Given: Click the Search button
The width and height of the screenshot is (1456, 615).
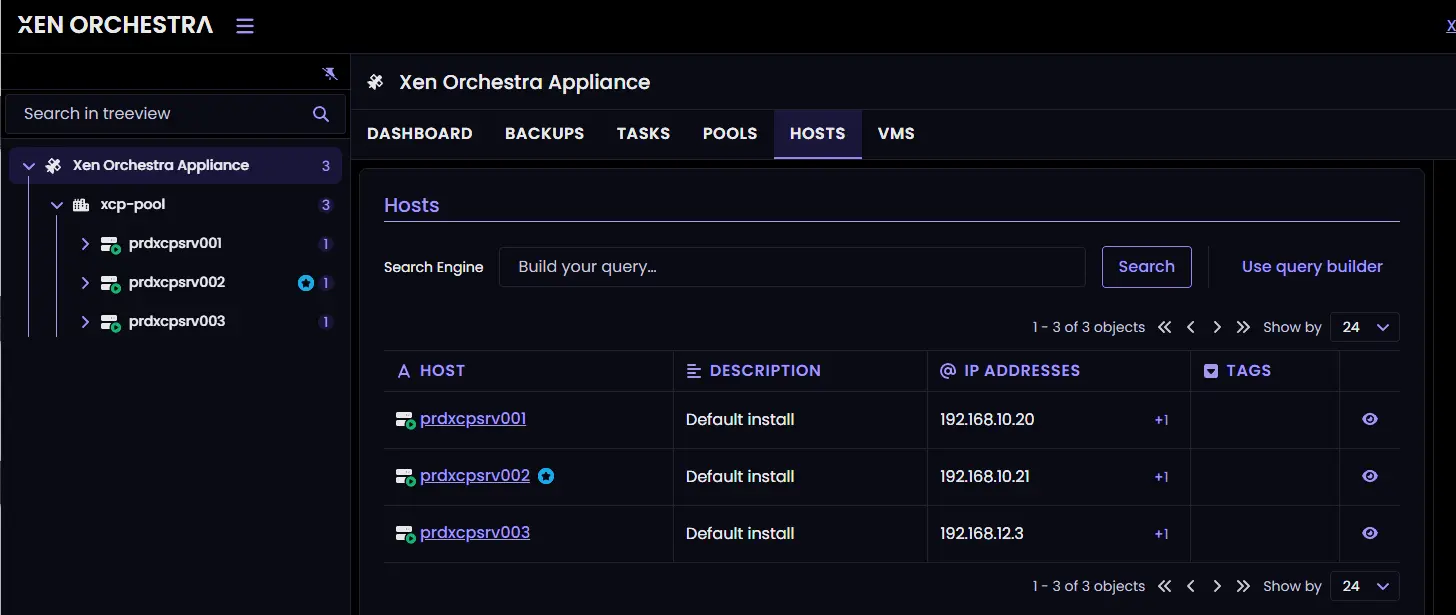Looking at the screenshot, I should click(x=1146, y=266).
